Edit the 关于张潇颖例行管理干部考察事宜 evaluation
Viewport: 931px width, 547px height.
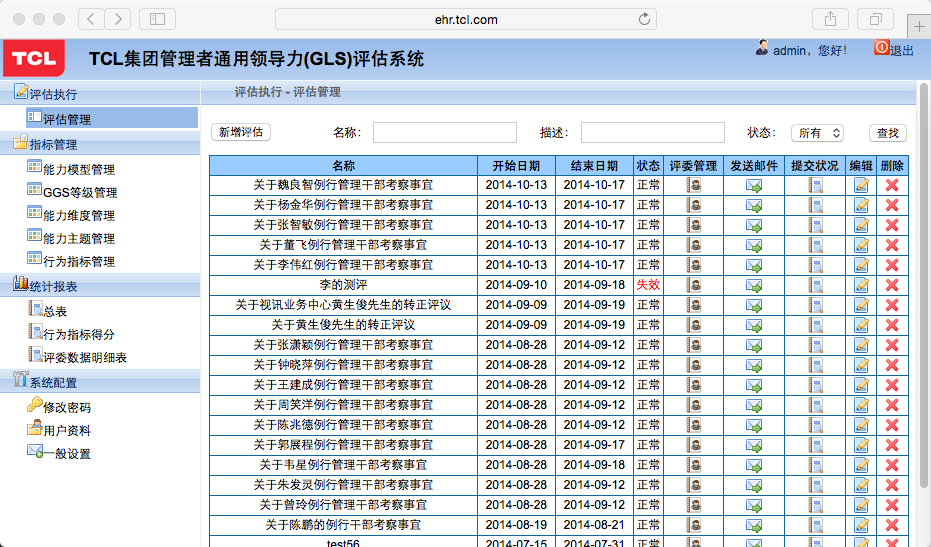861,345
